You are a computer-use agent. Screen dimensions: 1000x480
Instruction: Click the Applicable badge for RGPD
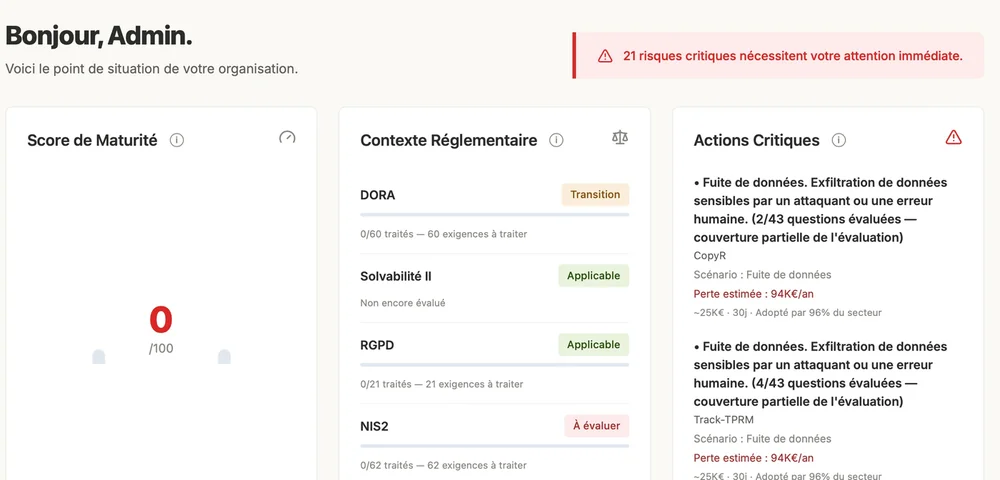point(594,344)
